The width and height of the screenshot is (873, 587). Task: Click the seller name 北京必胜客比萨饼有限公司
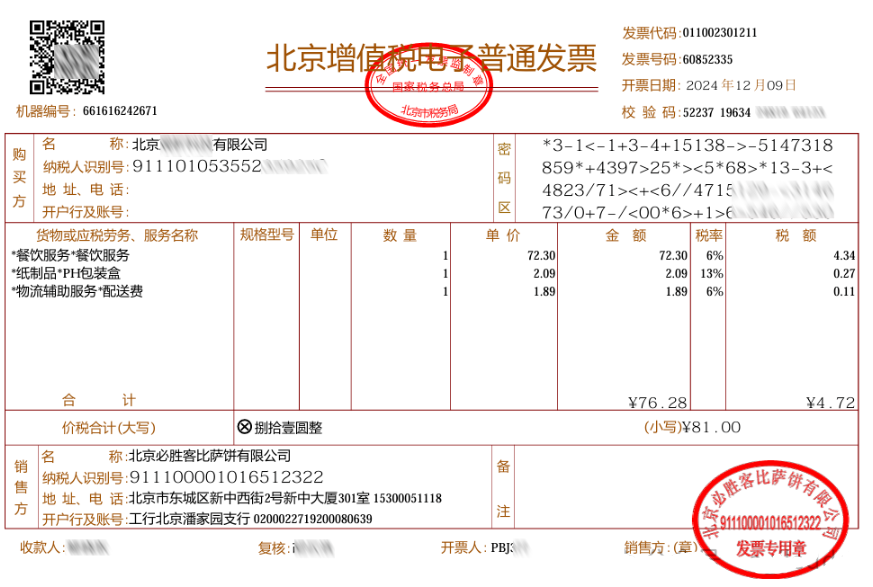click(x=210, y=456)
